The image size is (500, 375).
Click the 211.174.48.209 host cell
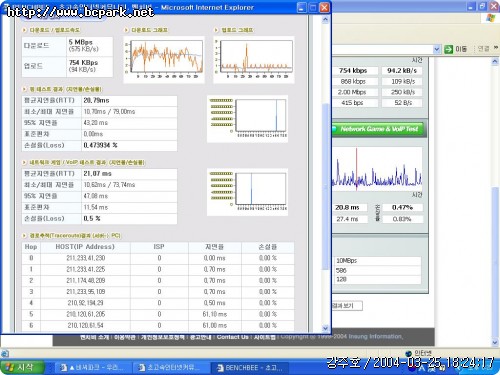click(86, 281)
